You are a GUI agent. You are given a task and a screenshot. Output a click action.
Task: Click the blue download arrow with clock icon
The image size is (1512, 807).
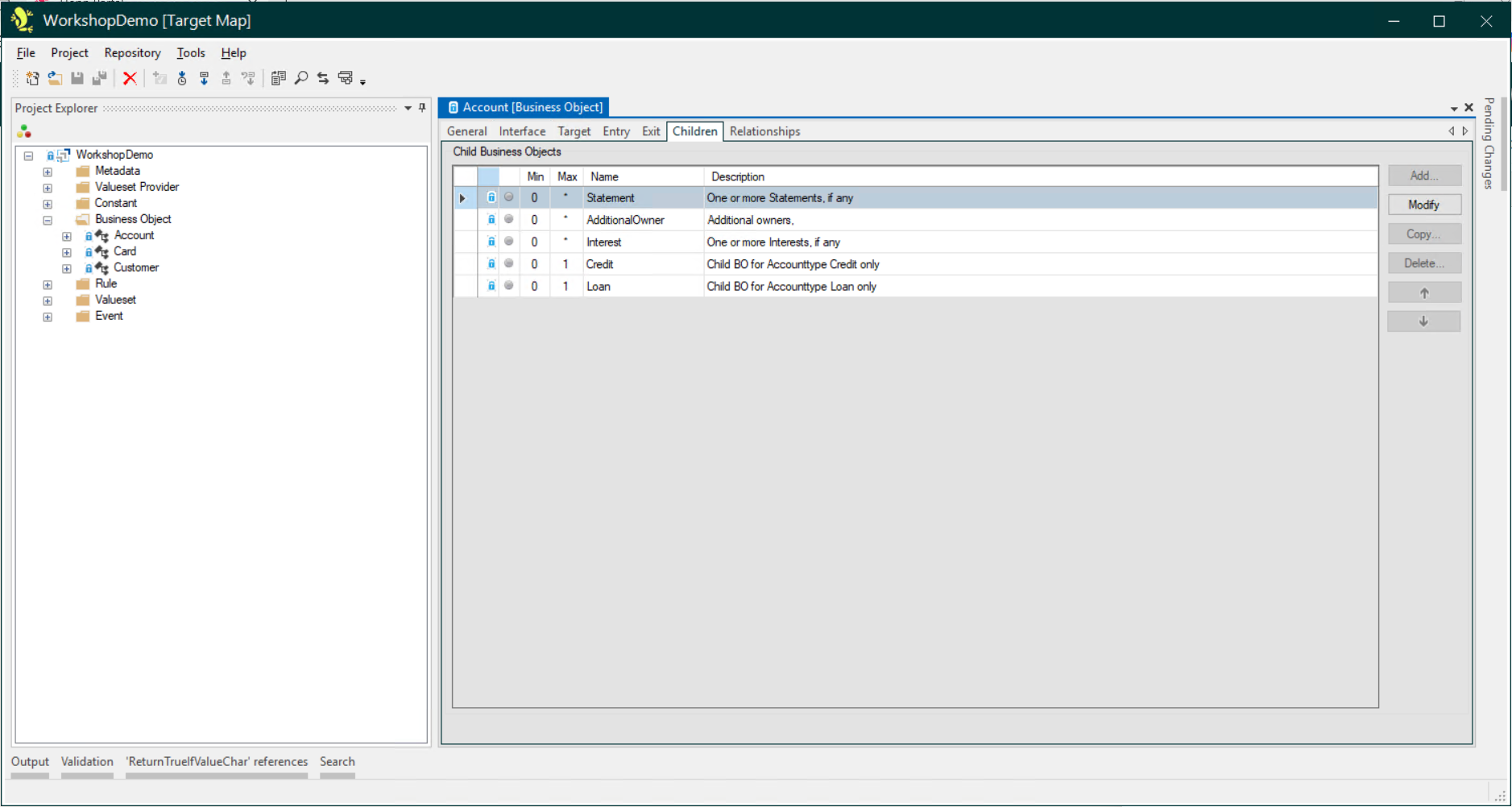182,78
